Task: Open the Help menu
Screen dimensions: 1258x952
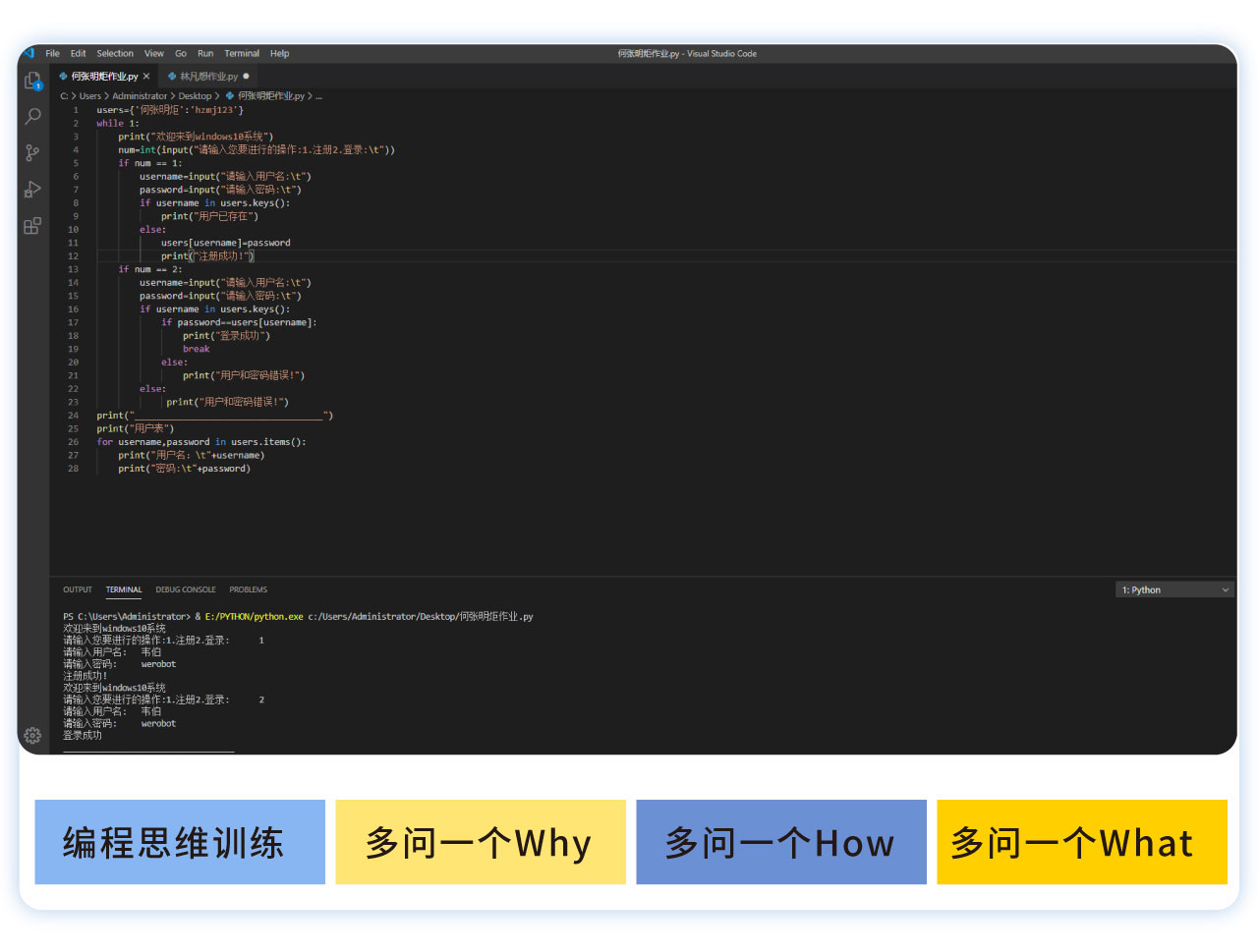Action: (280, 54)
